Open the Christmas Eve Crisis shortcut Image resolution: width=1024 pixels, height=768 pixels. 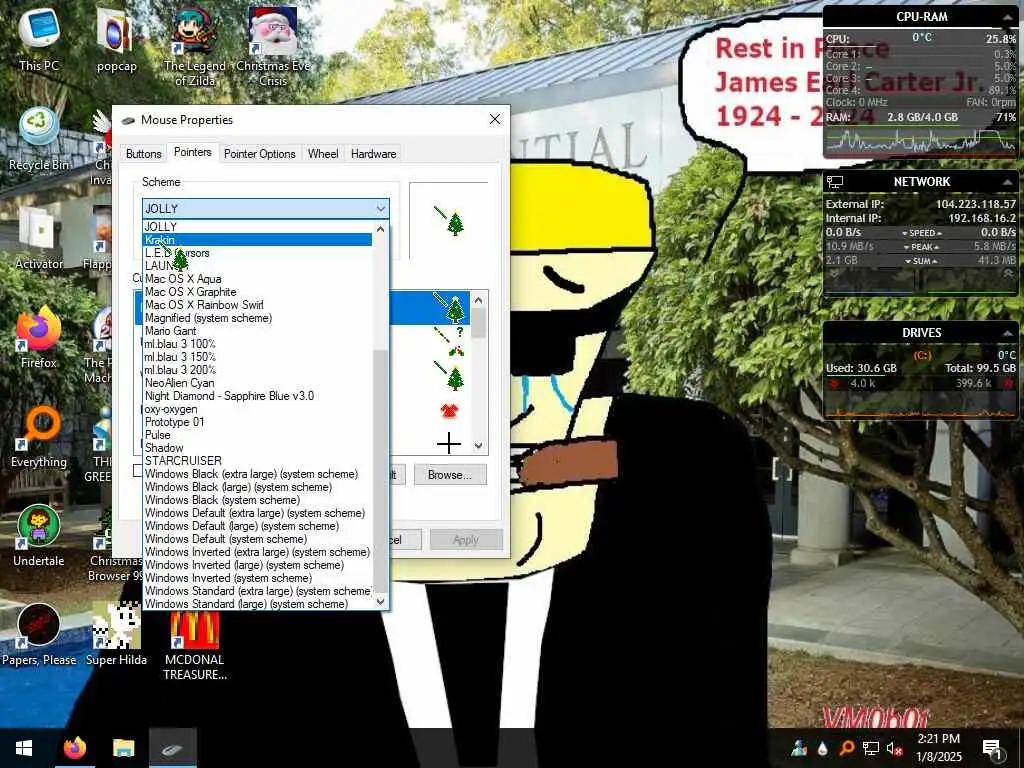[273, 47]
